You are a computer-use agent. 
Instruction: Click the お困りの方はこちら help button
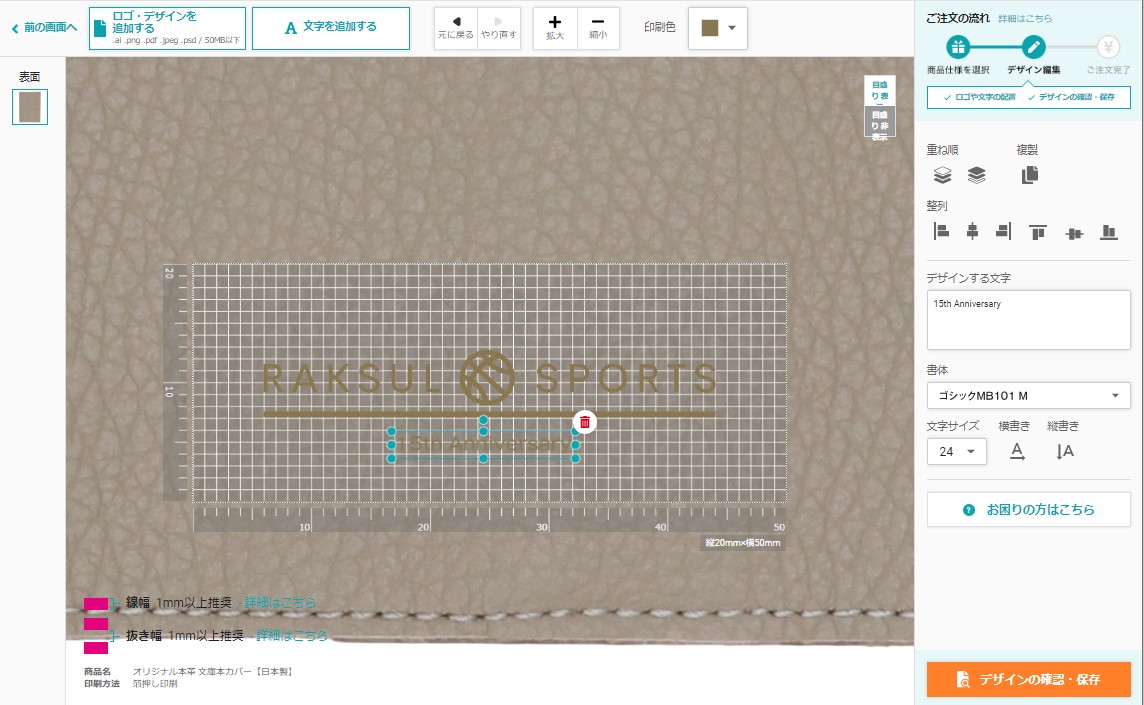coord(1029,509)
